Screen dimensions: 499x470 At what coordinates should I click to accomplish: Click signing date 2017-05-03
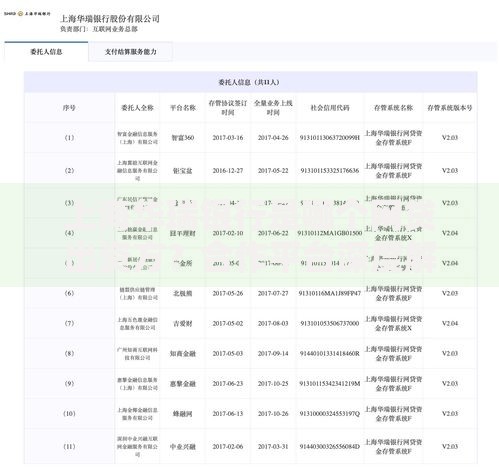pos(228,353)
